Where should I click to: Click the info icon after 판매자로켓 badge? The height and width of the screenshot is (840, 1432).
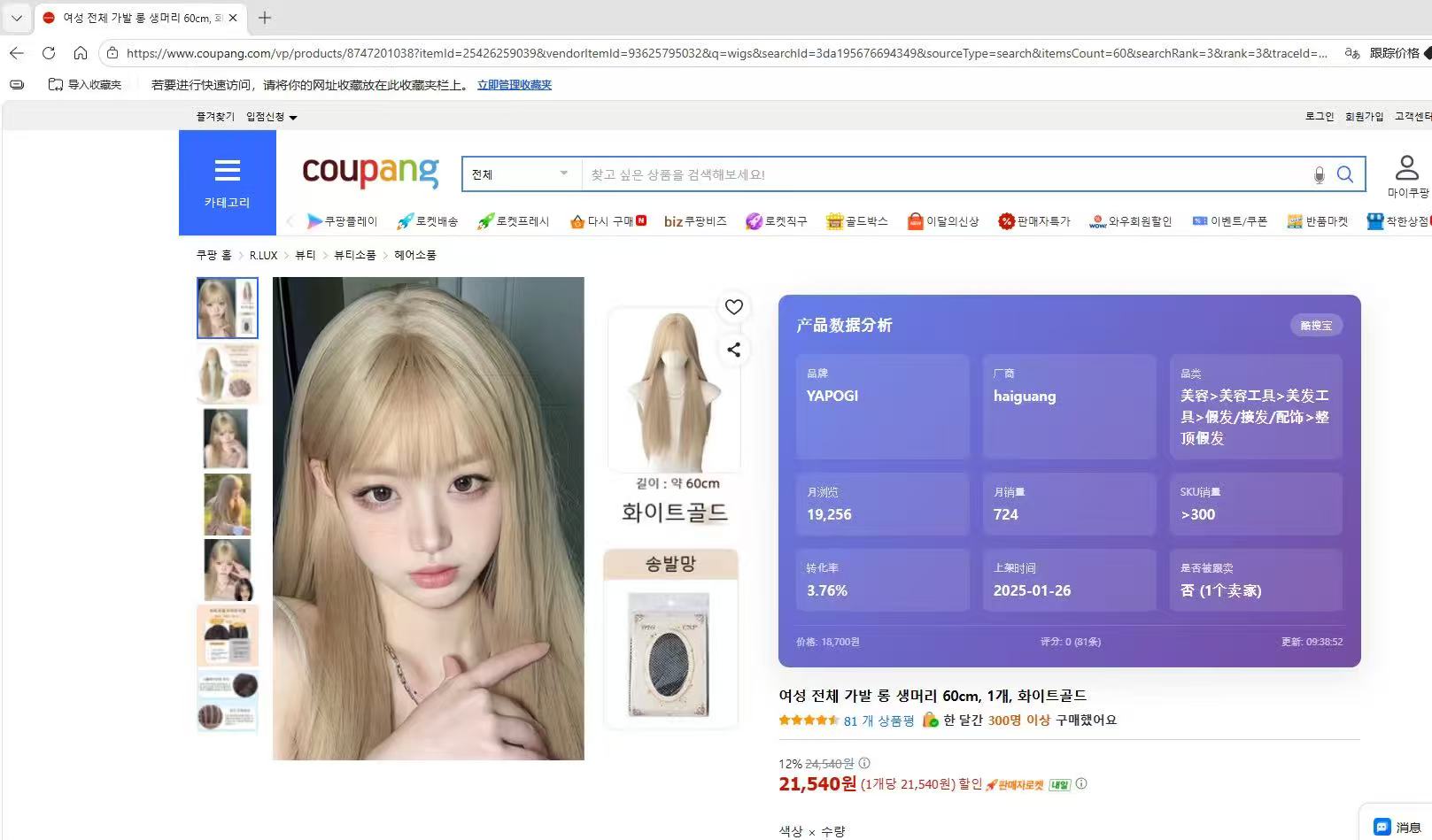click(x=1081, y=783)
